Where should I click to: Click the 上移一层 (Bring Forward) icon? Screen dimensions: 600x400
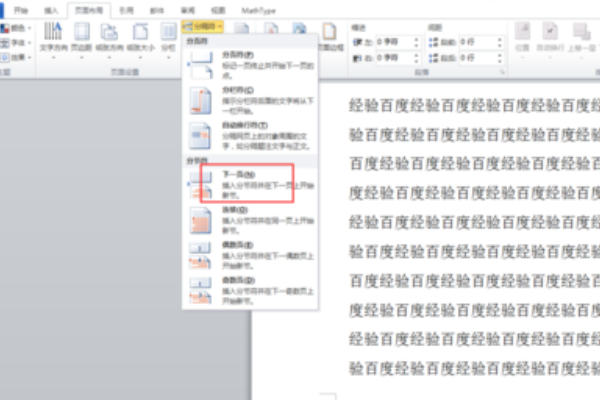[582, 31]
